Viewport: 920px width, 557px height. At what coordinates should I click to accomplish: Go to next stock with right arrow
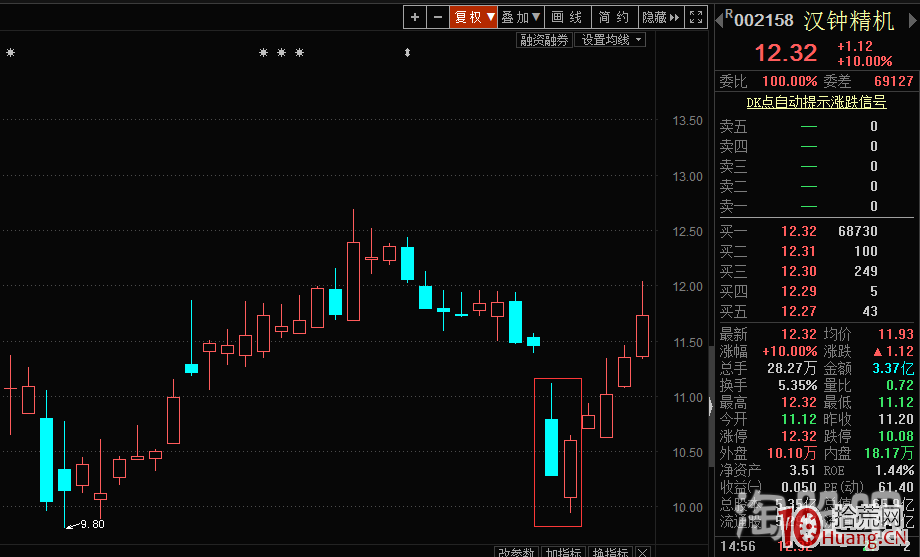912,21
